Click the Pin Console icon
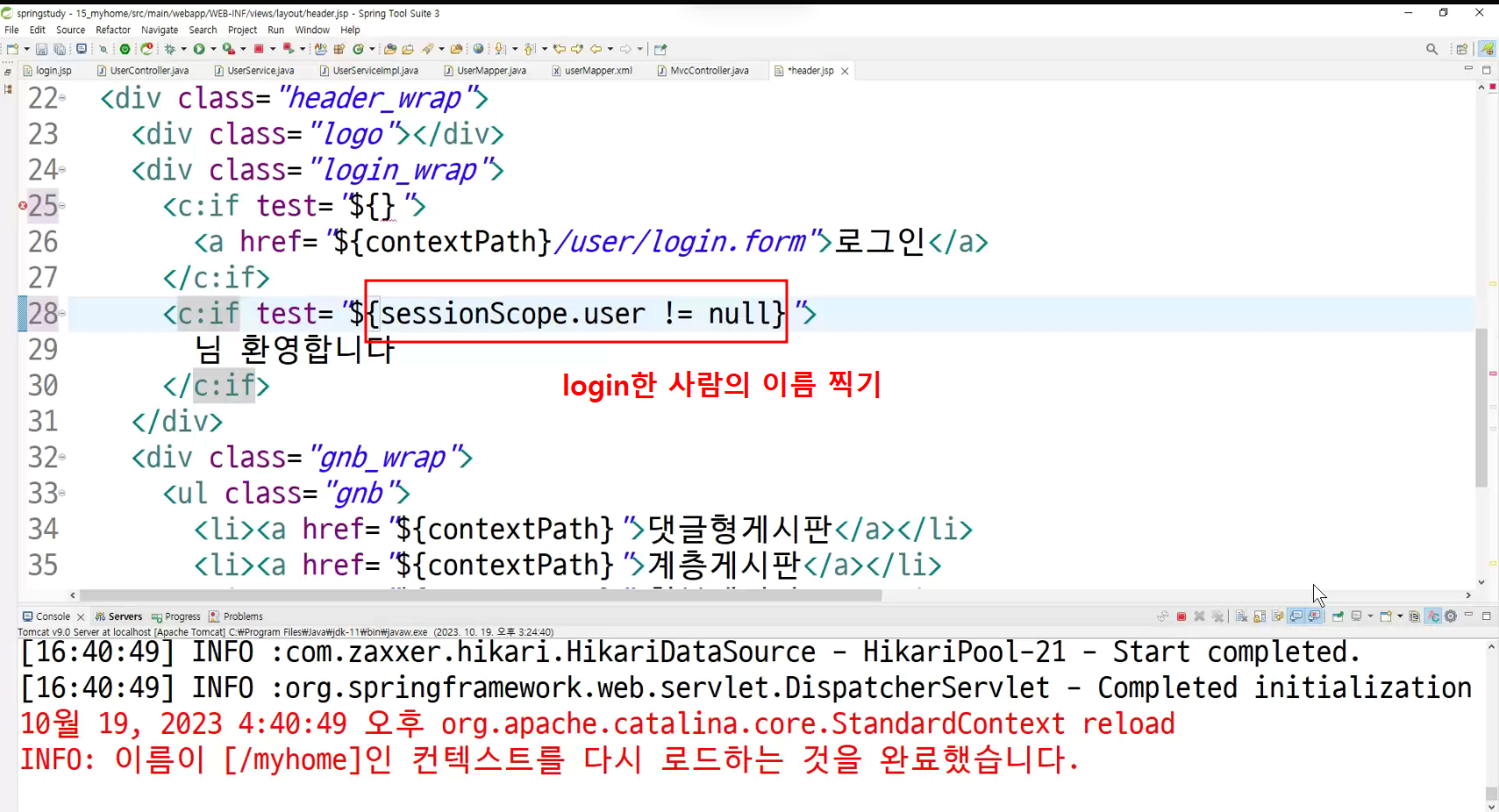Image resolution: width=1499 pixels, height=812 pixels. click(1338, 616)
